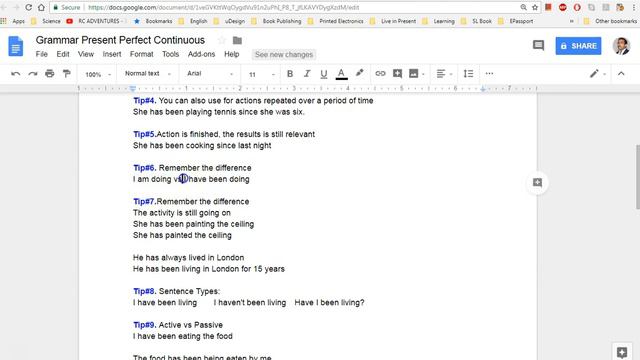Open the Insert menu
The image size is (640, 360).
point(112,54)
